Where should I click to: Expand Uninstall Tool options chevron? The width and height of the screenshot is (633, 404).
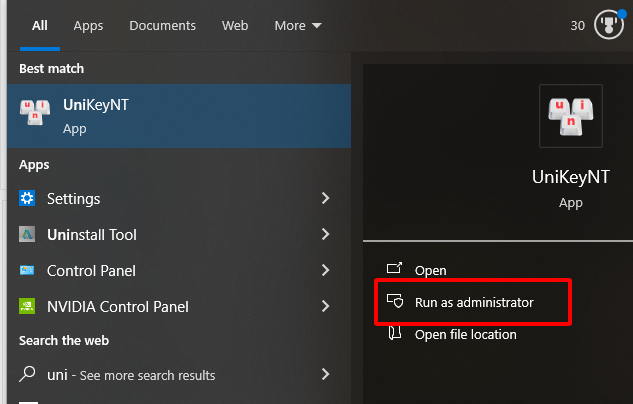click(x=325, y=234)
